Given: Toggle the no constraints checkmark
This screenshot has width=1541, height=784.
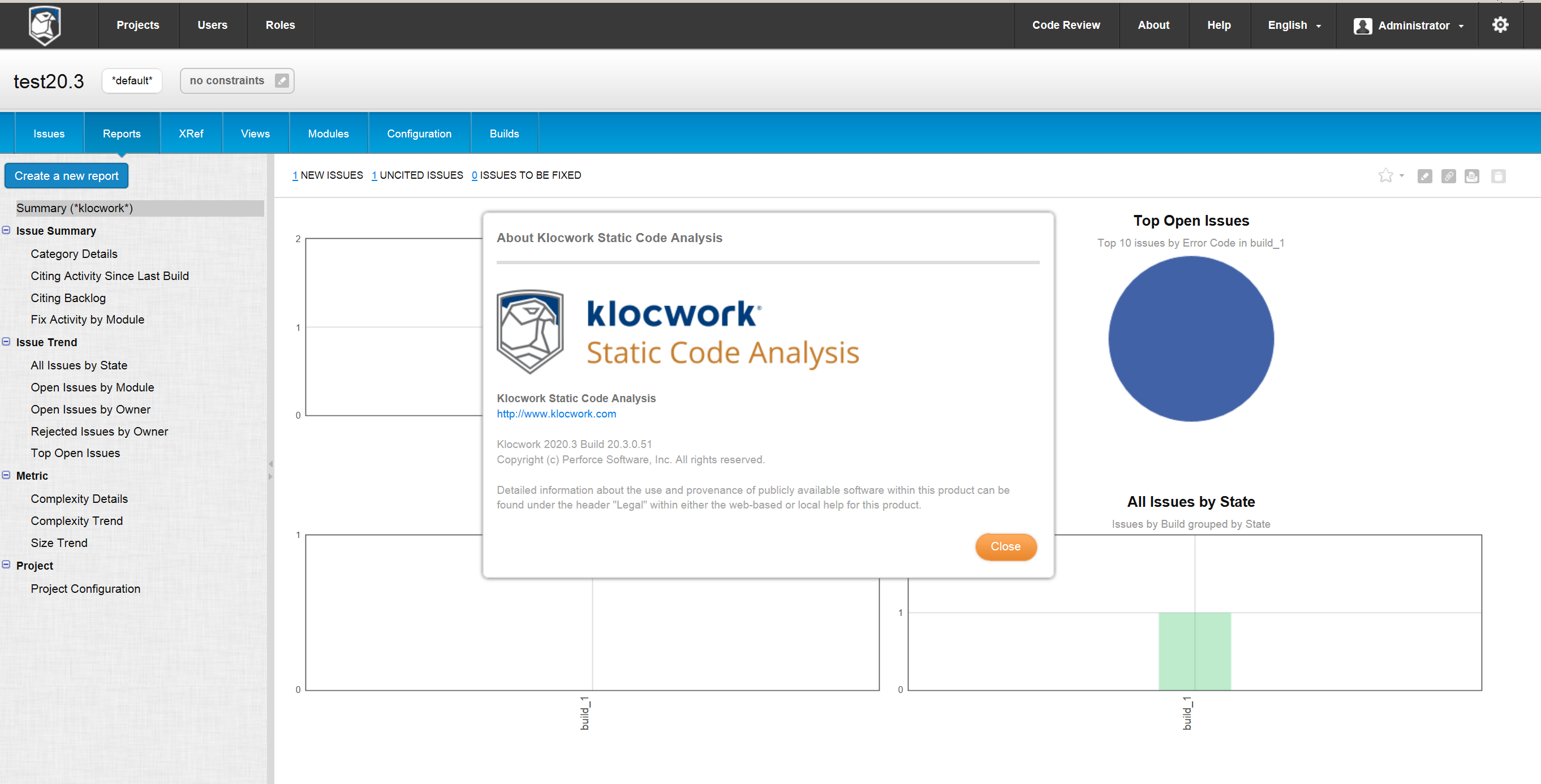Looking at the screenshot, I should tap(282, 80).
